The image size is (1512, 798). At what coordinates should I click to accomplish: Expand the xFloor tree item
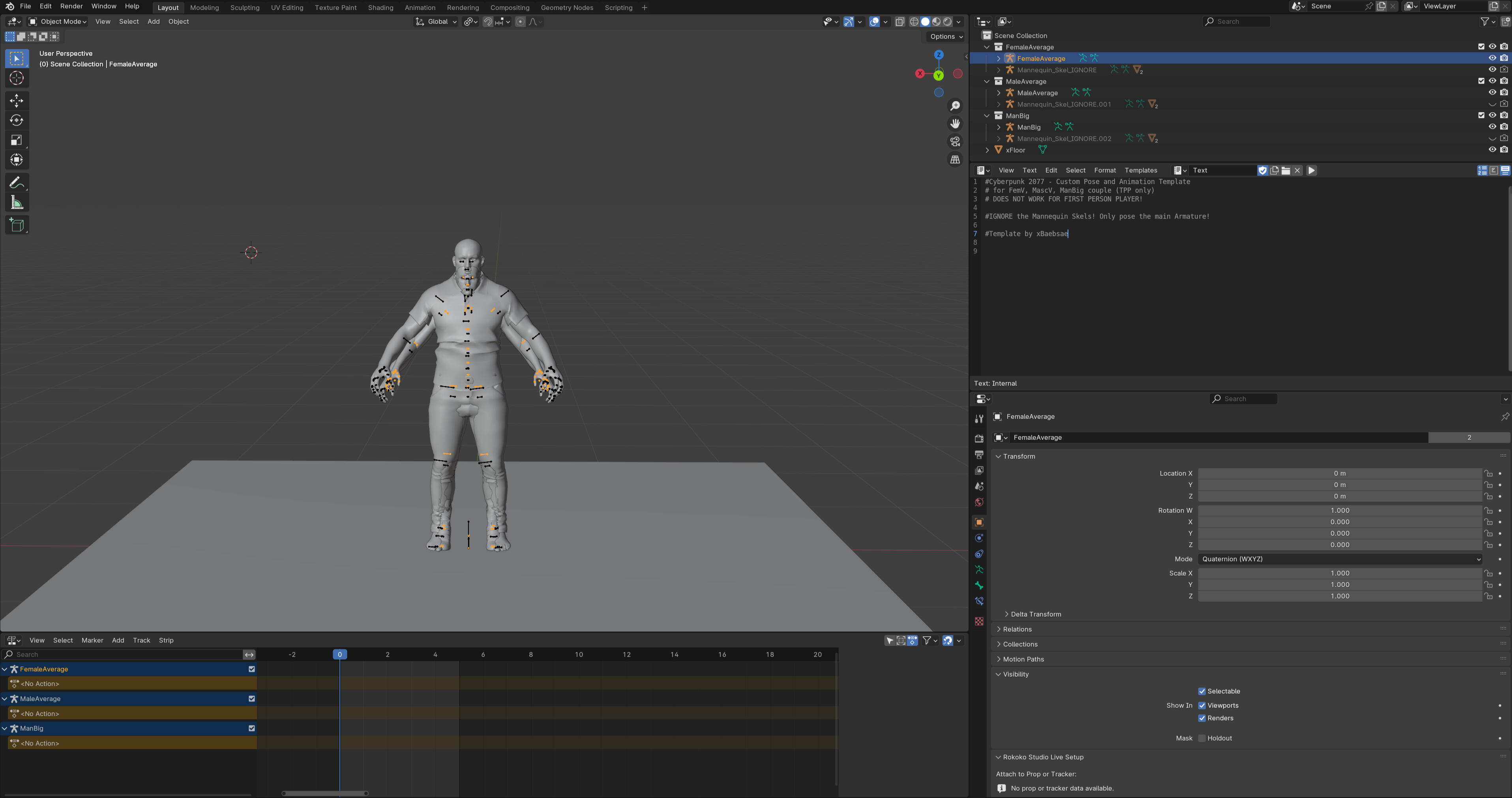[987, 150]
